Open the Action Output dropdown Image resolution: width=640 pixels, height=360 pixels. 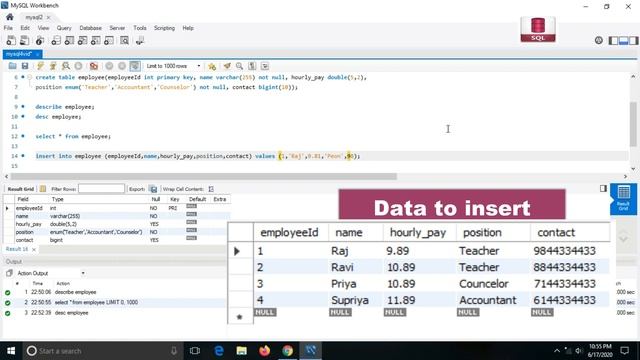click(x=83, y=273)
